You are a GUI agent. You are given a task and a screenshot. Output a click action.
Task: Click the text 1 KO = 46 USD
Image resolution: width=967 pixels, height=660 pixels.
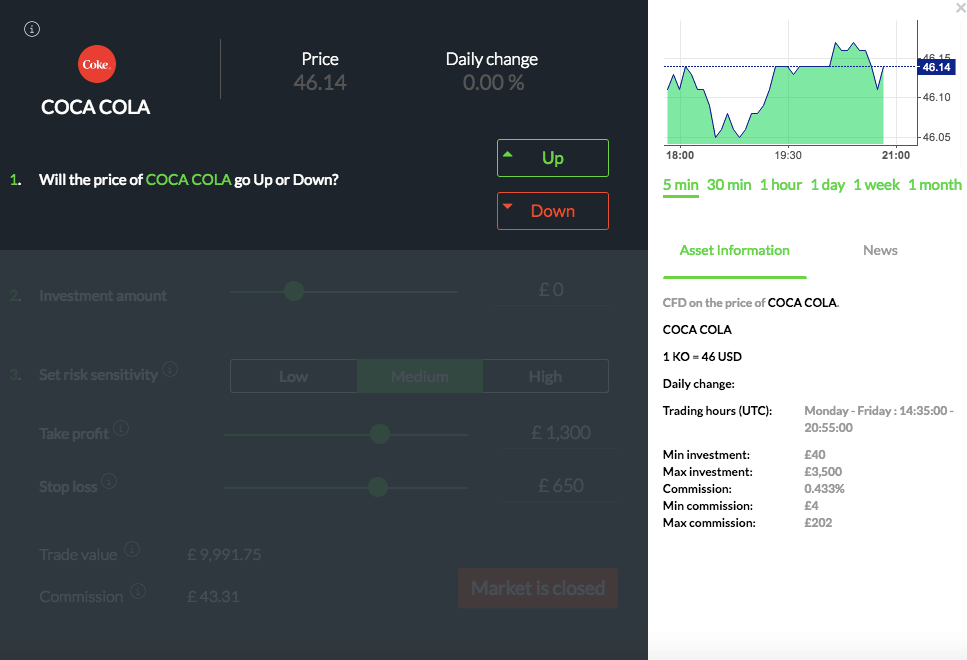tap(702, 357)
